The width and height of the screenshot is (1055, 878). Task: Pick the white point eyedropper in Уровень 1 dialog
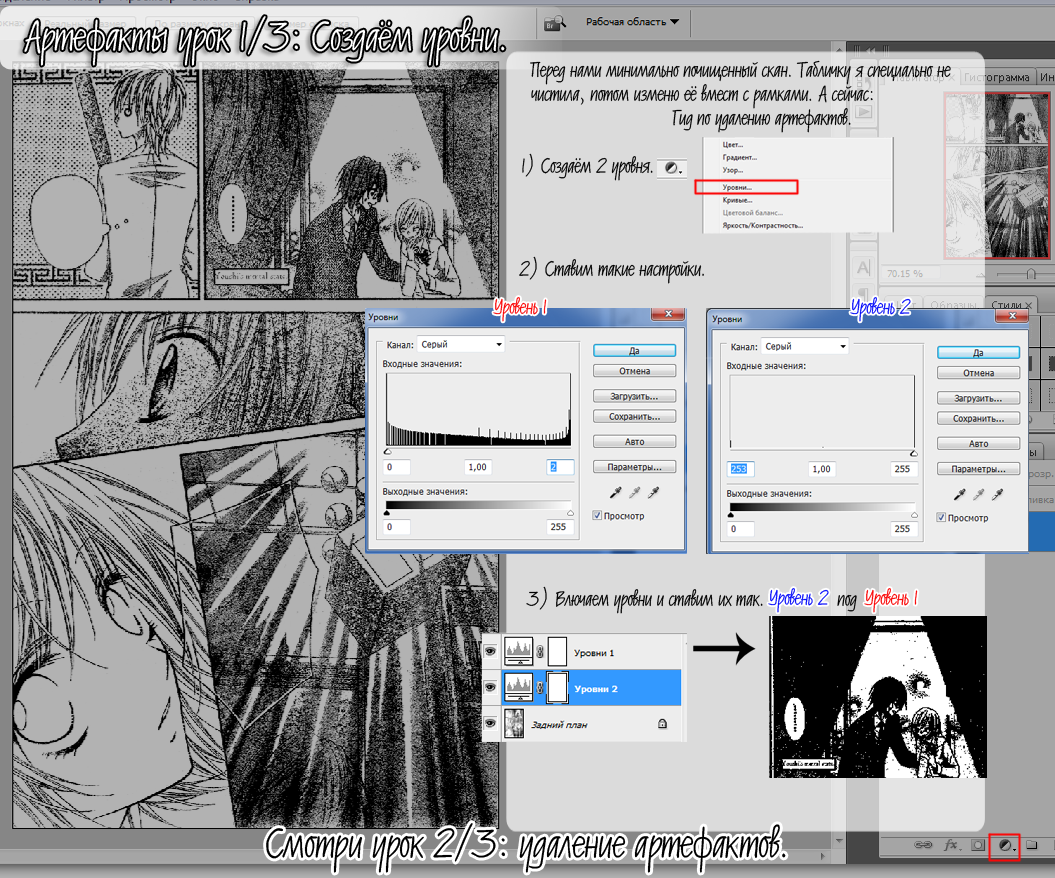click(653, 493)
